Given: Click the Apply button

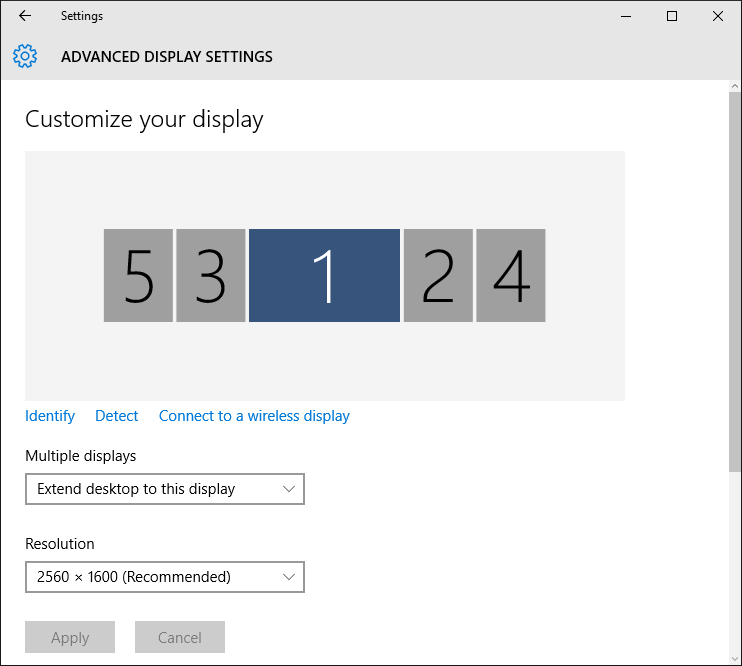Looking at the screenshot, I should [70, 637].
